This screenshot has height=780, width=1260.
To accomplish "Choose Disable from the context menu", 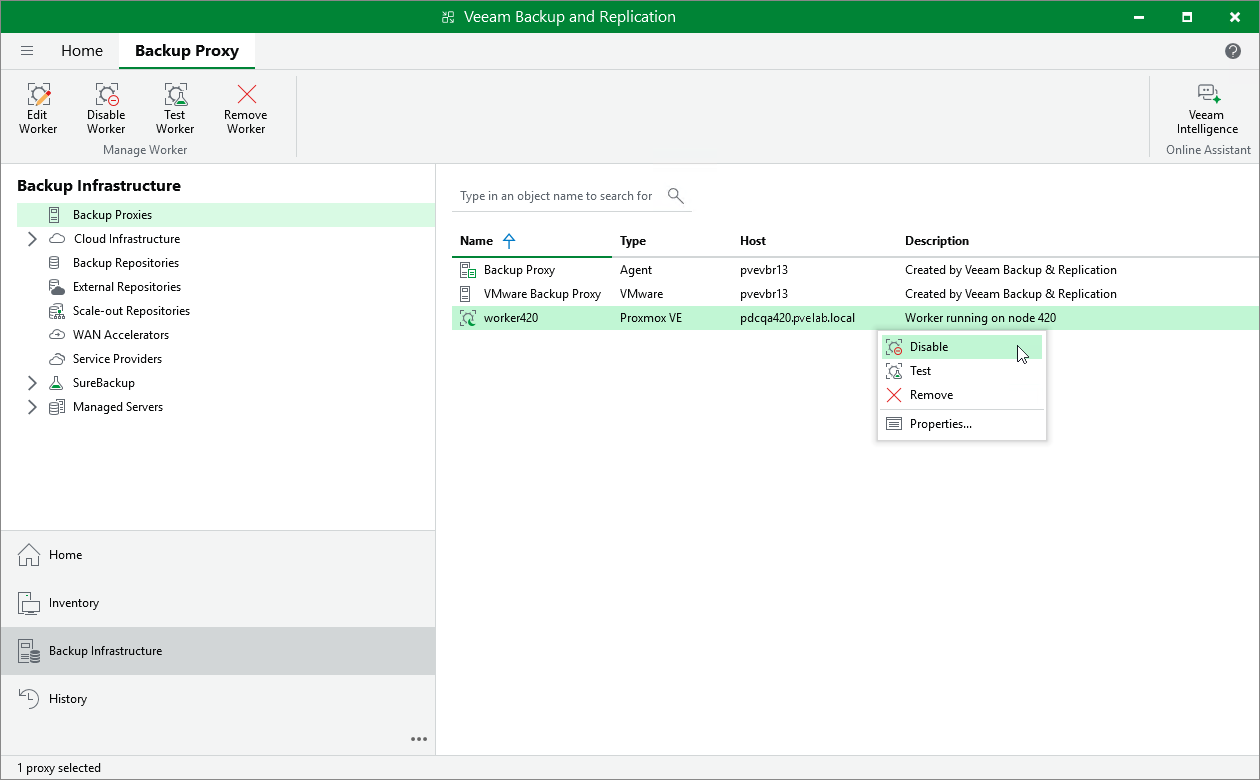I will click(x=962, y=347).
